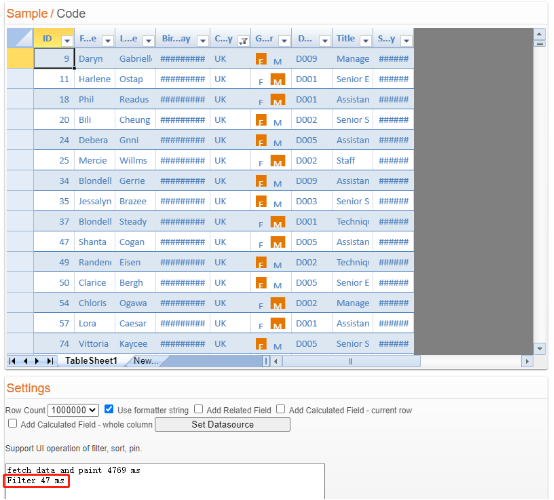Open the Row Count 1000000 combo box
554x500 pixels.
73,410
